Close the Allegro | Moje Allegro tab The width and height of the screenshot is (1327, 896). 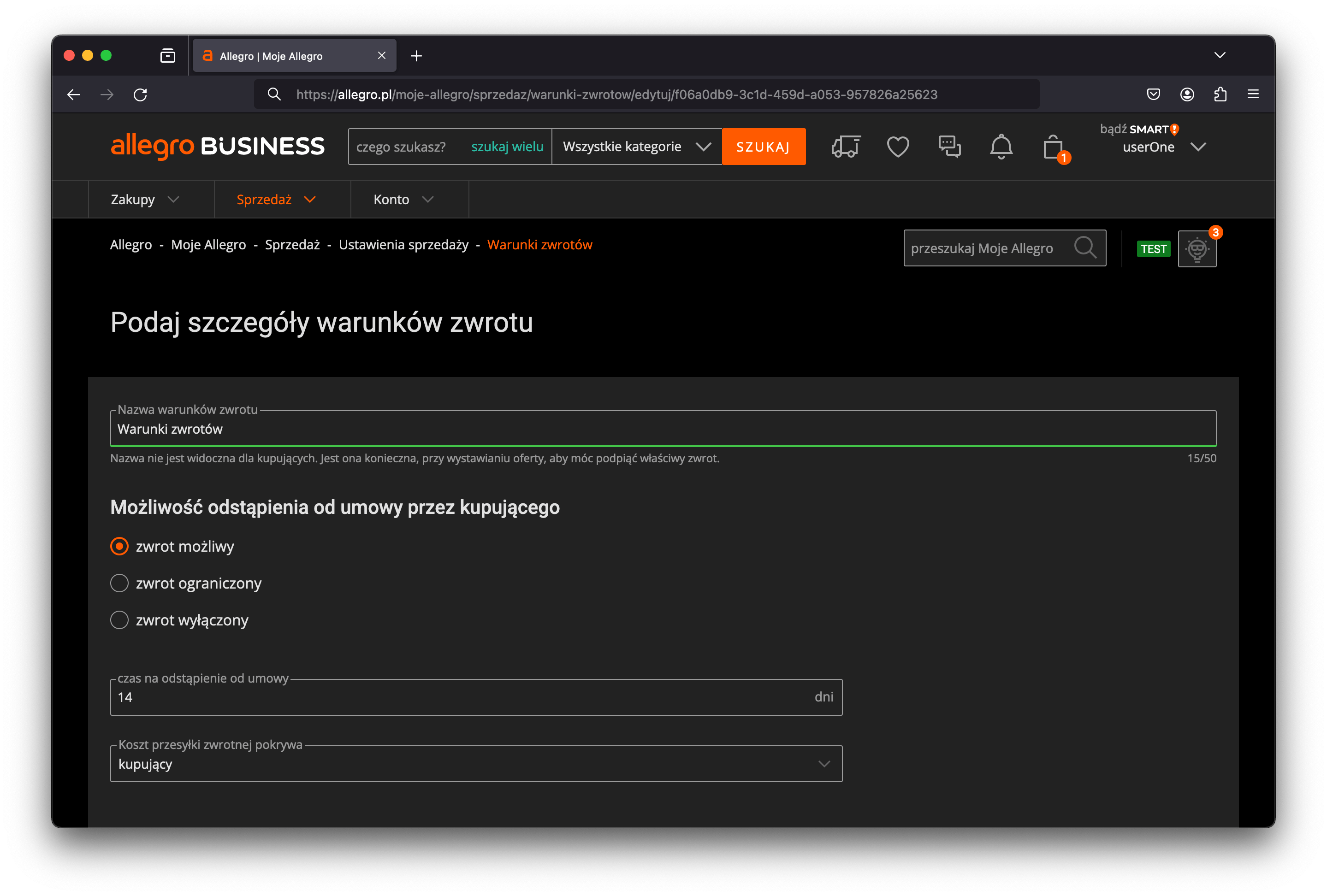tap(381, 55)
